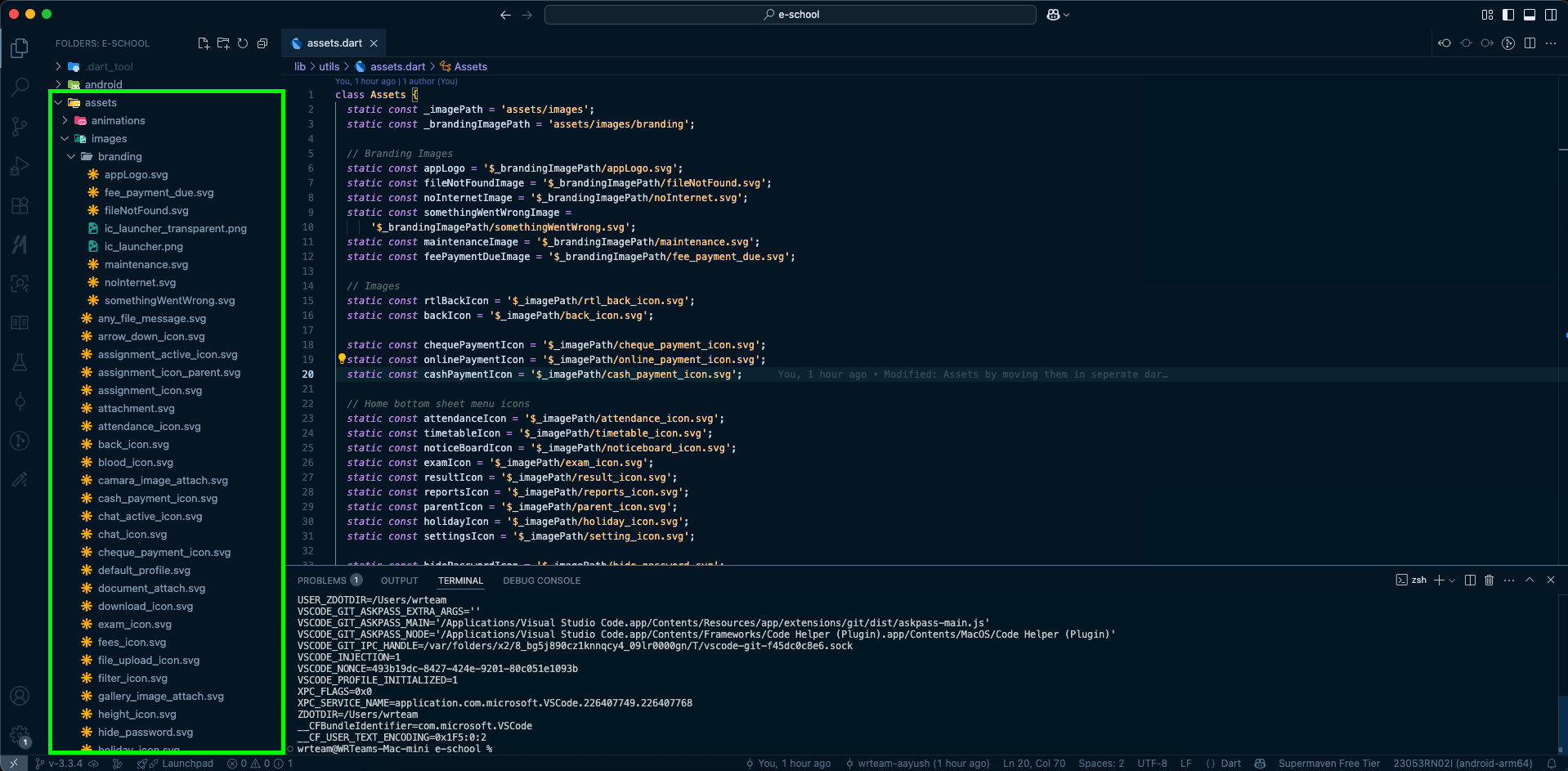Create a new file in Explorer
The height and width of the screenshot is (771, 1568).
click(x=204, y=43)
